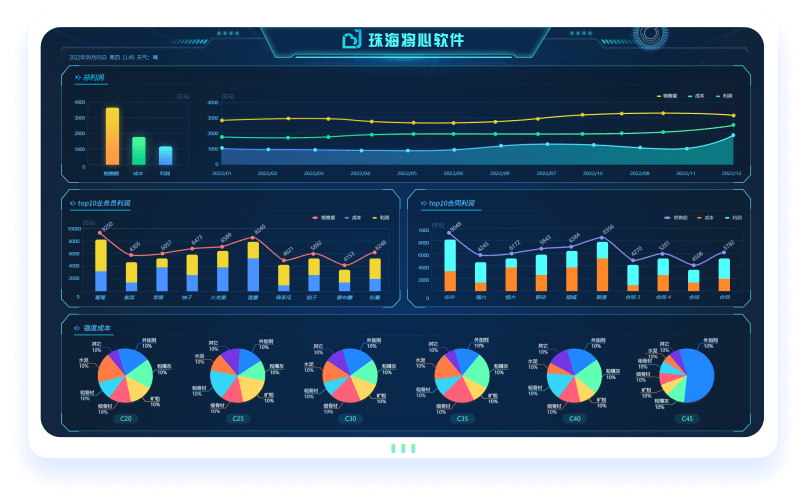The width and height of the screenshot is (806, 502).
Task: Click the 5782 data label in 合同 chart
Action: 729,245
